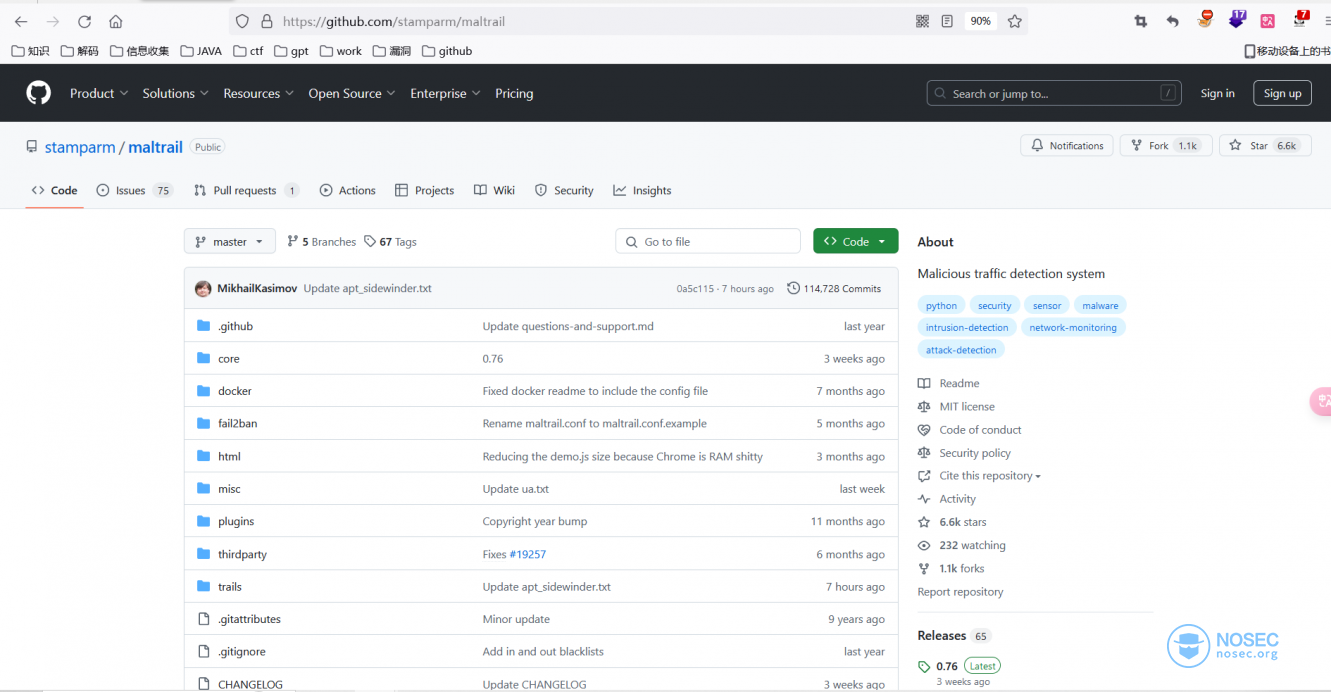Image resolution: width=1331 pixels, height=692 pixels.
Task: Go to the browser home page icon
Action: pos(116,21)
